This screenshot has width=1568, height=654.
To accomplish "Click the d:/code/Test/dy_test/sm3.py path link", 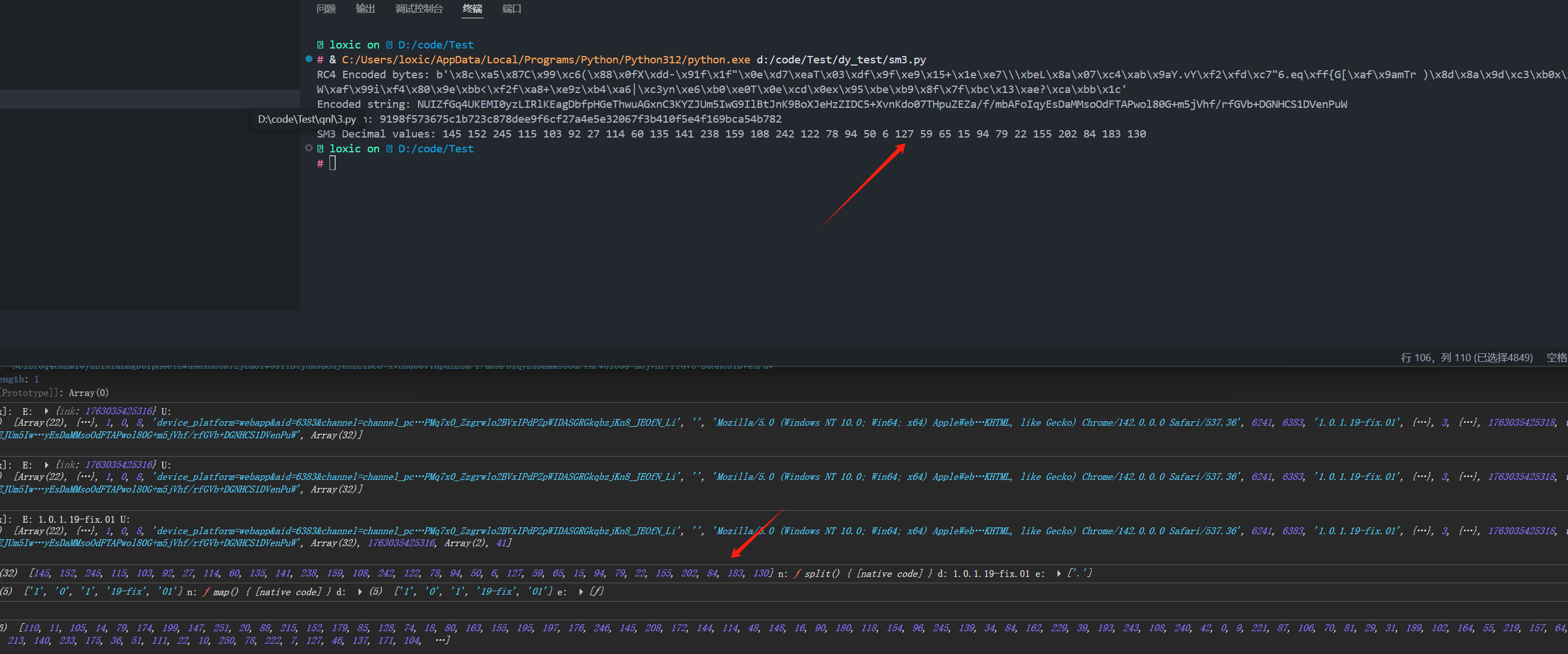I will click(x=841, y=59).
